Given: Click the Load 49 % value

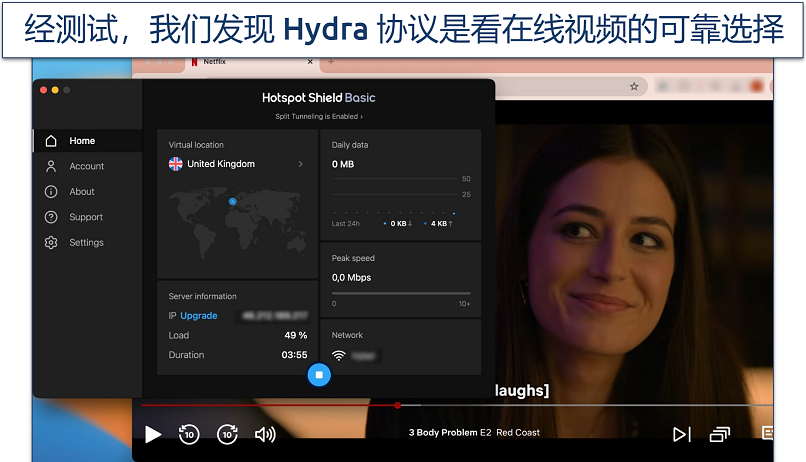Looking at the screenshot, I should coord(296,335).
